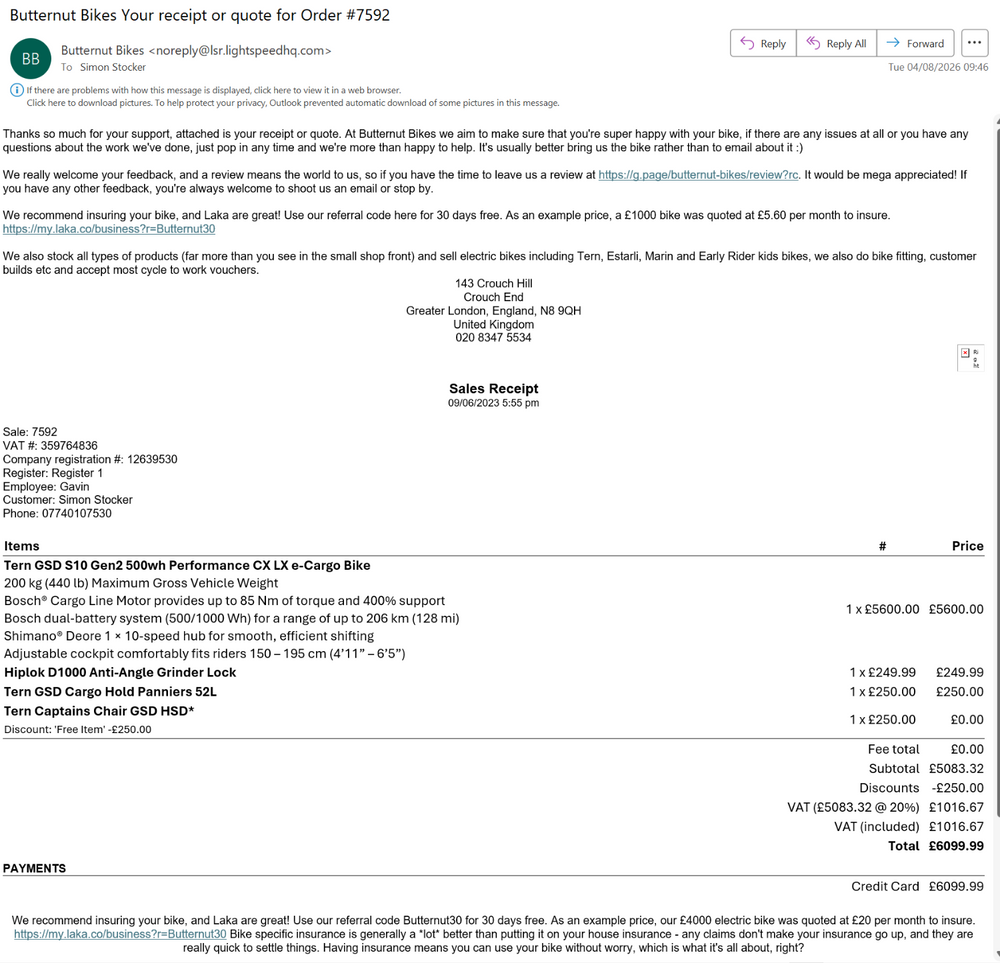Open the first Laka referral link

click(109, 229)
